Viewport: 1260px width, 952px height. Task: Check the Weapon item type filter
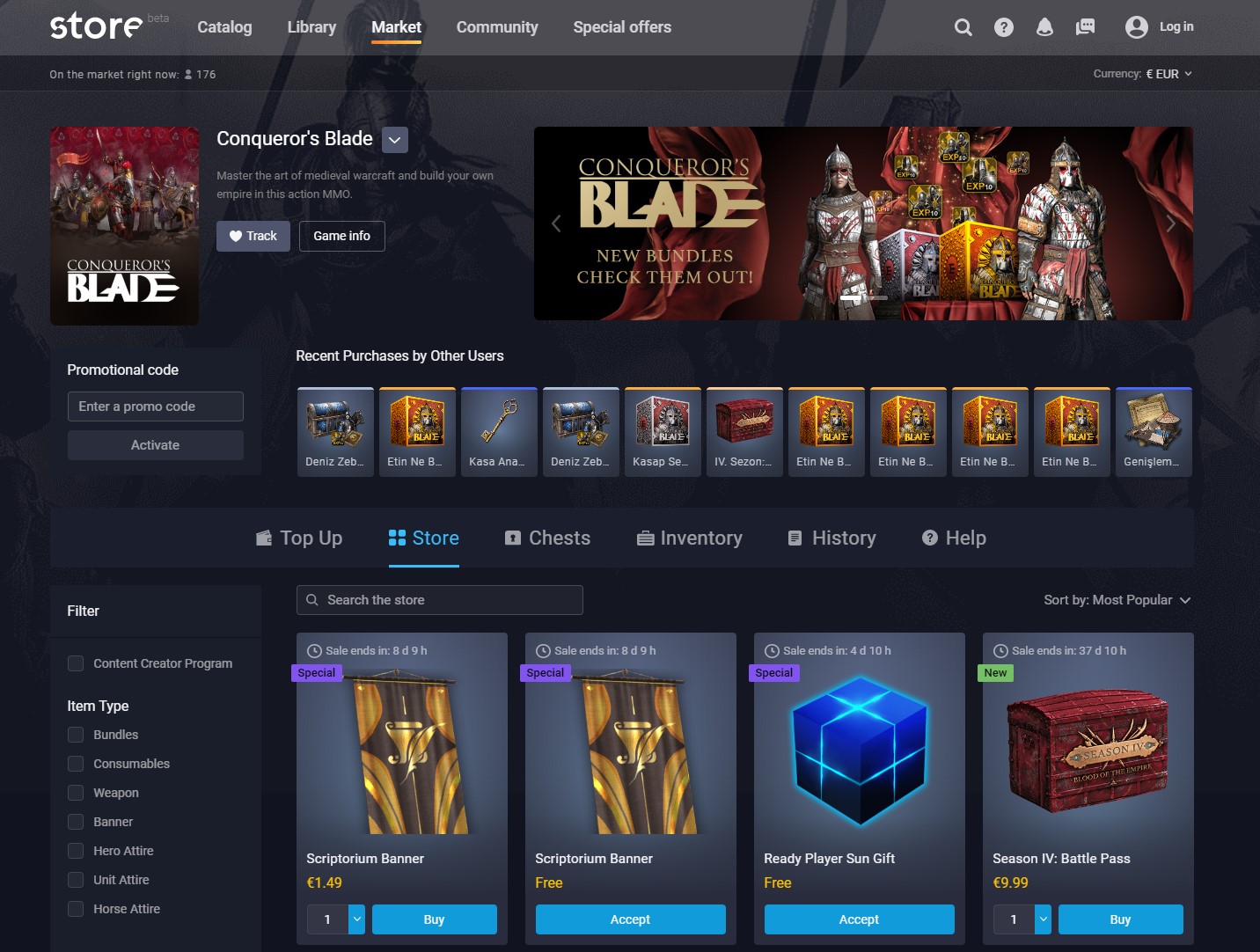[x=76, y=793]
